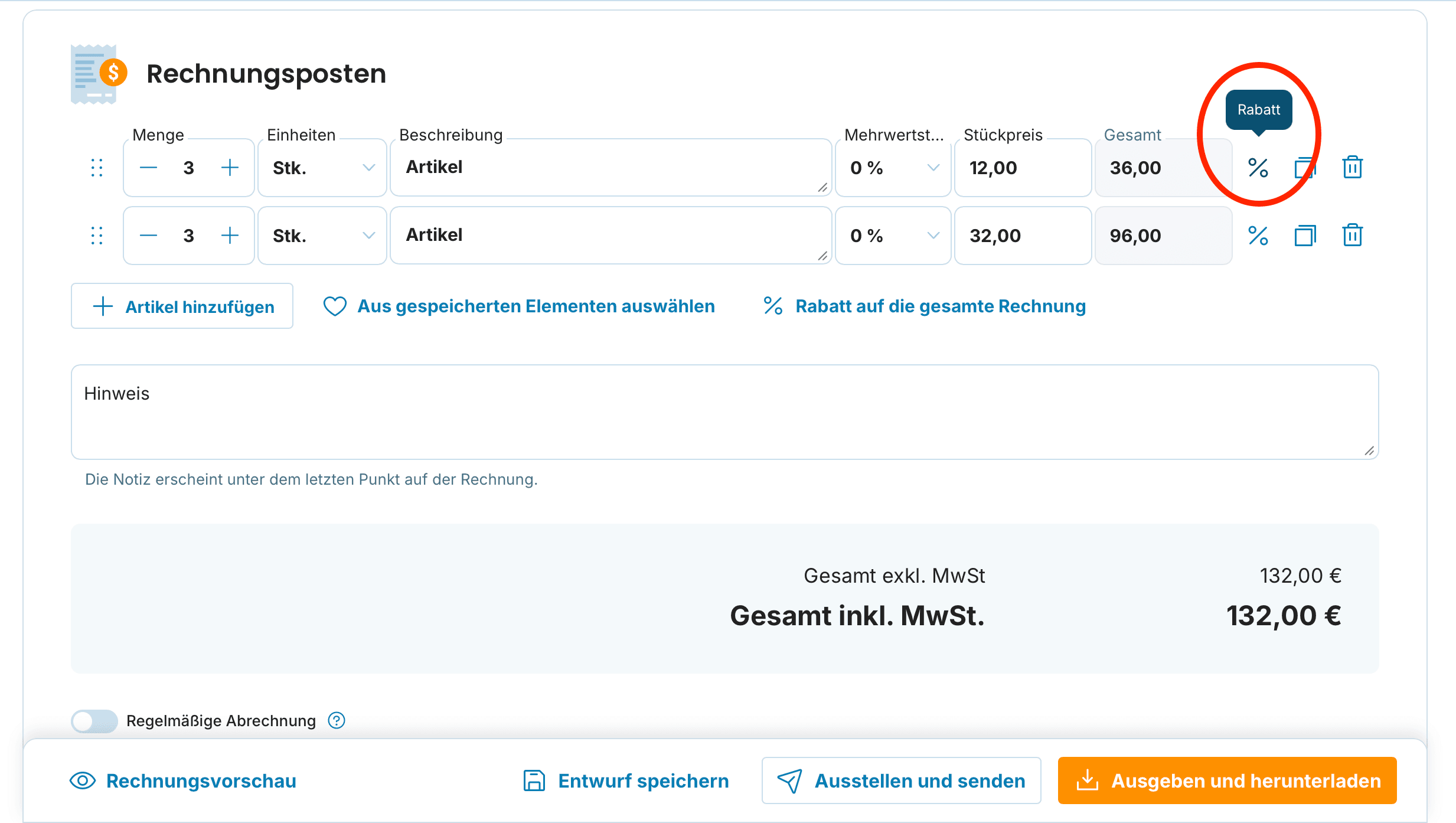Apply Rabatt auf die gesamte Rechnung
Viewport: 1456px width, 823px height.
[924, 306]
